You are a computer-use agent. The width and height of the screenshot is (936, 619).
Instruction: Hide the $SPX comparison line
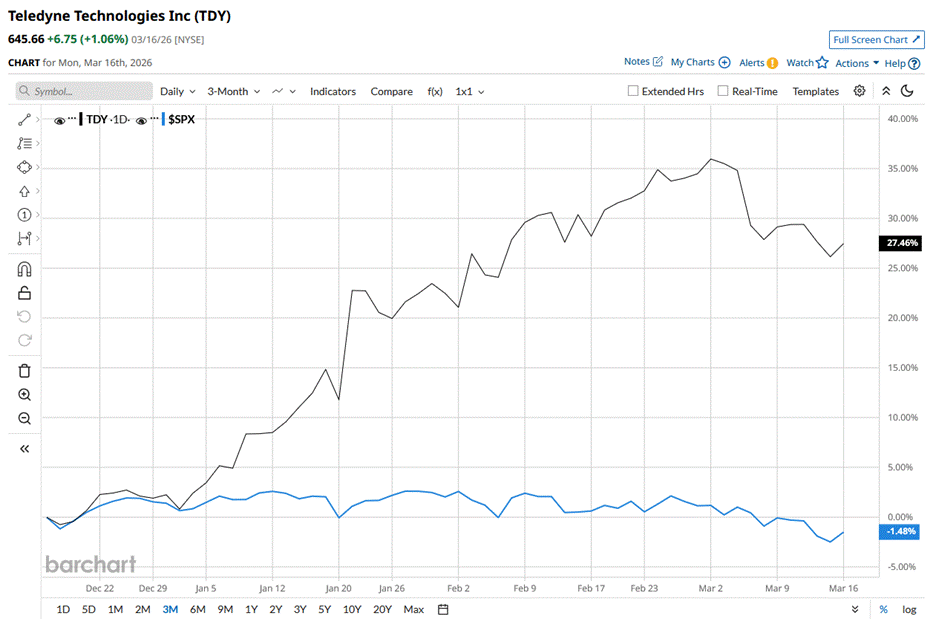(x=141, y=120)
